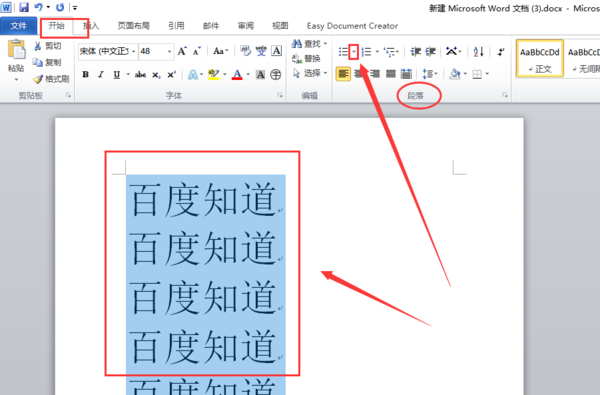The width and height of the screenshot is (600, 395).
Task: Click the 替换 replace button
Action: [x=307, y=58]
